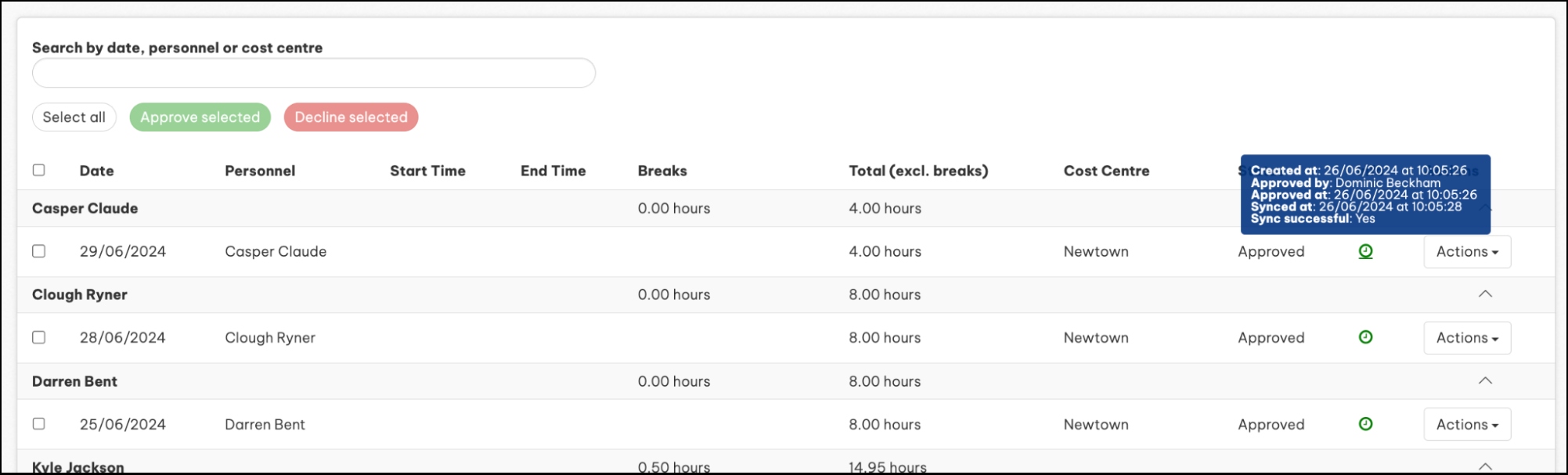Click the red Decline selected button
The height and width of the screenshot is (475, 1568).
(x=351, y=117)
